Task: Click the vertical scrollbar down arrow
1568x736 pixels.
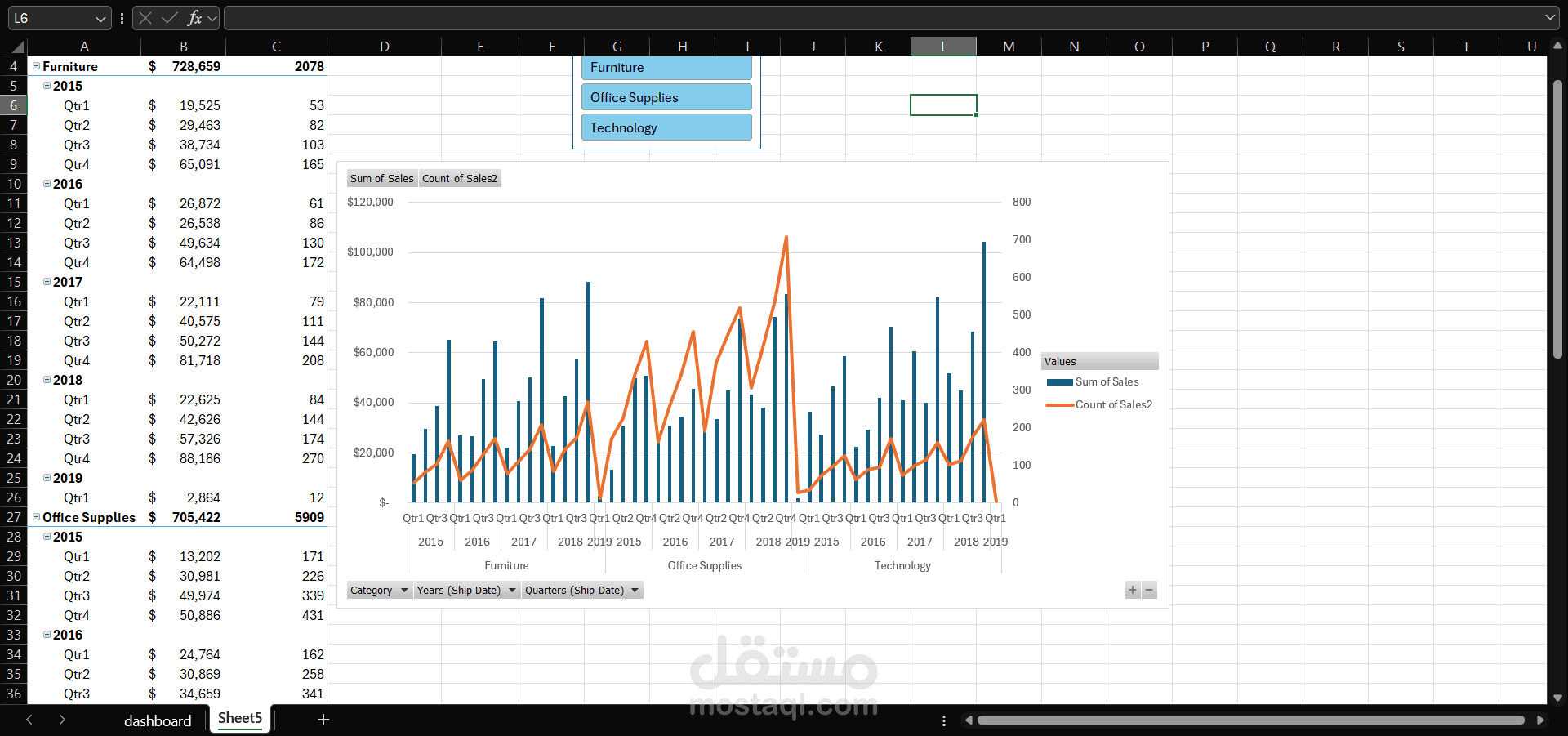Action: point(1557,698)
